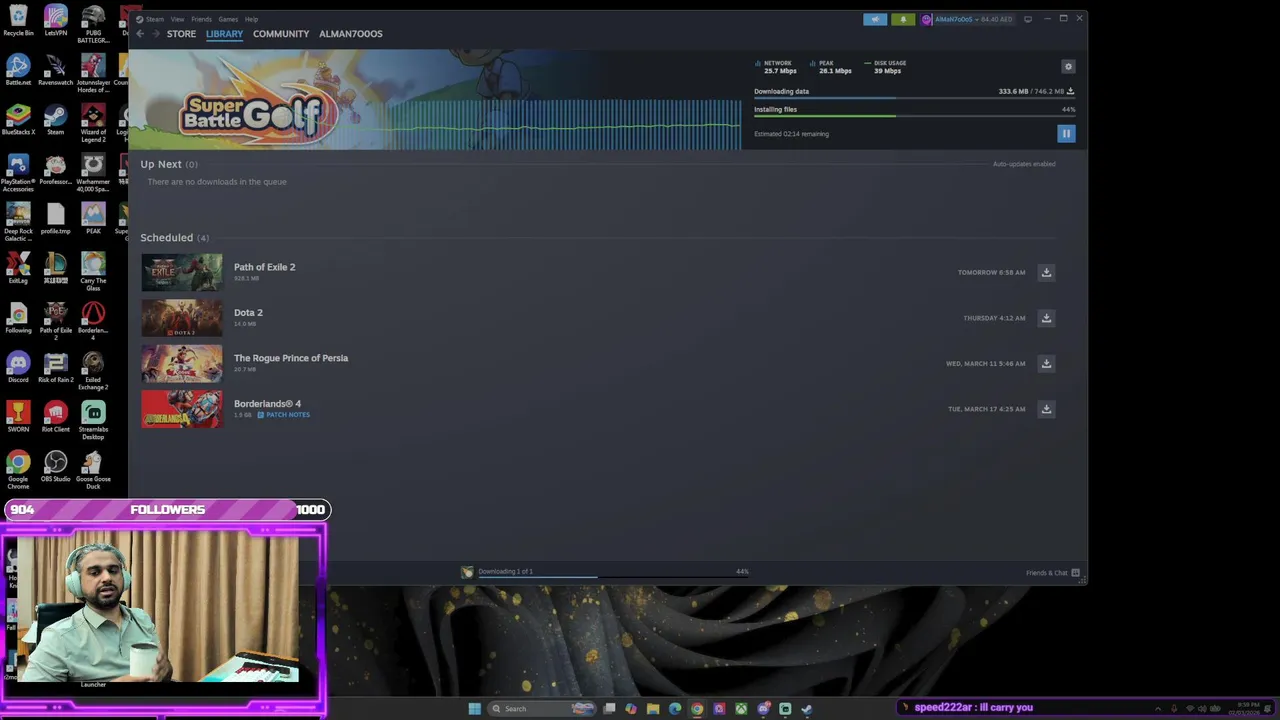1280x720 pixels.
Task: Click the Steam taskbar icon
Action: pos(807,709)
